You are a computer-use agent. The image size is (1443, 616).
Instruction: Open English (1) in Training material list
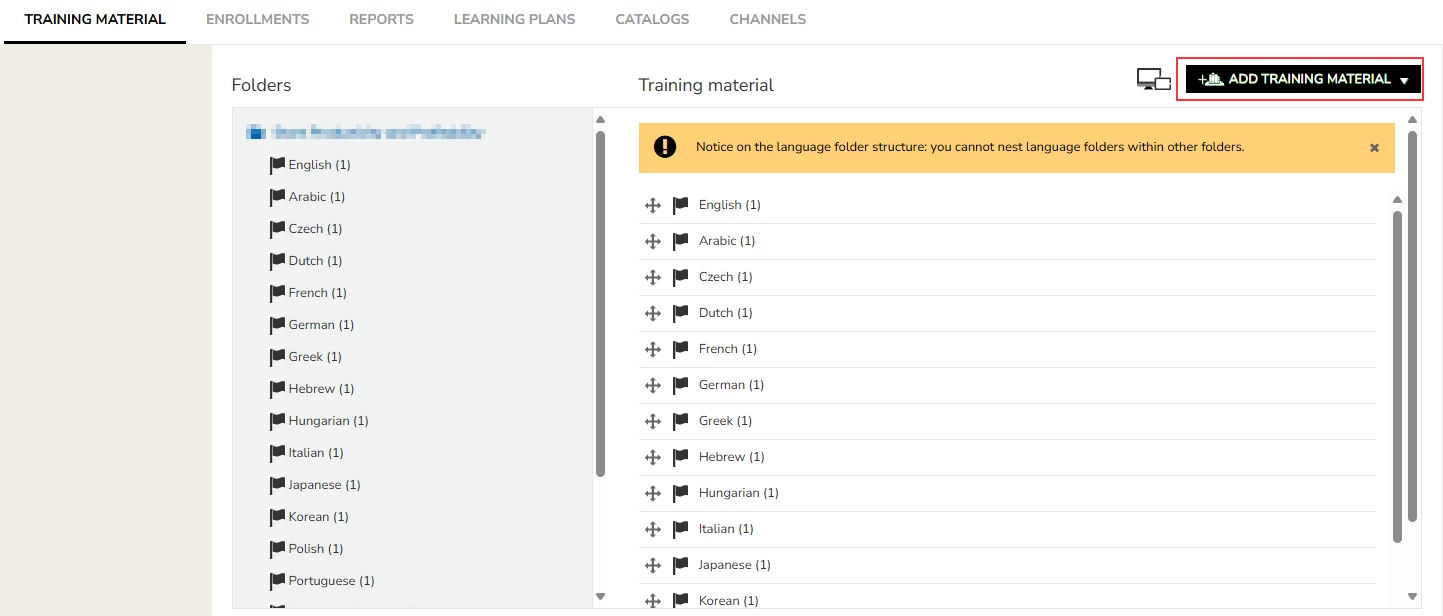click(730, 205)
